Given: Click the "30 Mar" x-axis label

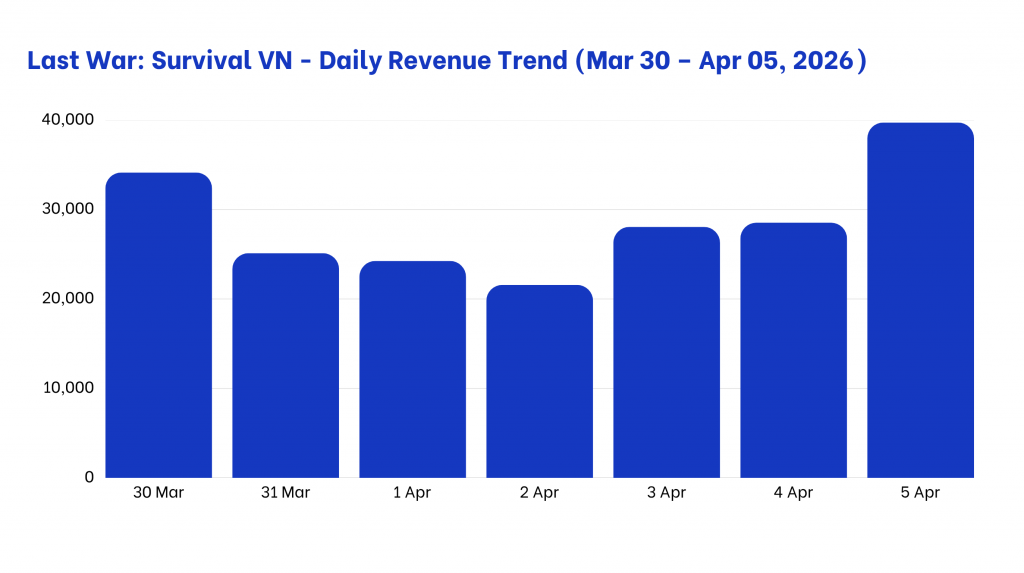Looking at the screenshot, I should click(158, 493).
